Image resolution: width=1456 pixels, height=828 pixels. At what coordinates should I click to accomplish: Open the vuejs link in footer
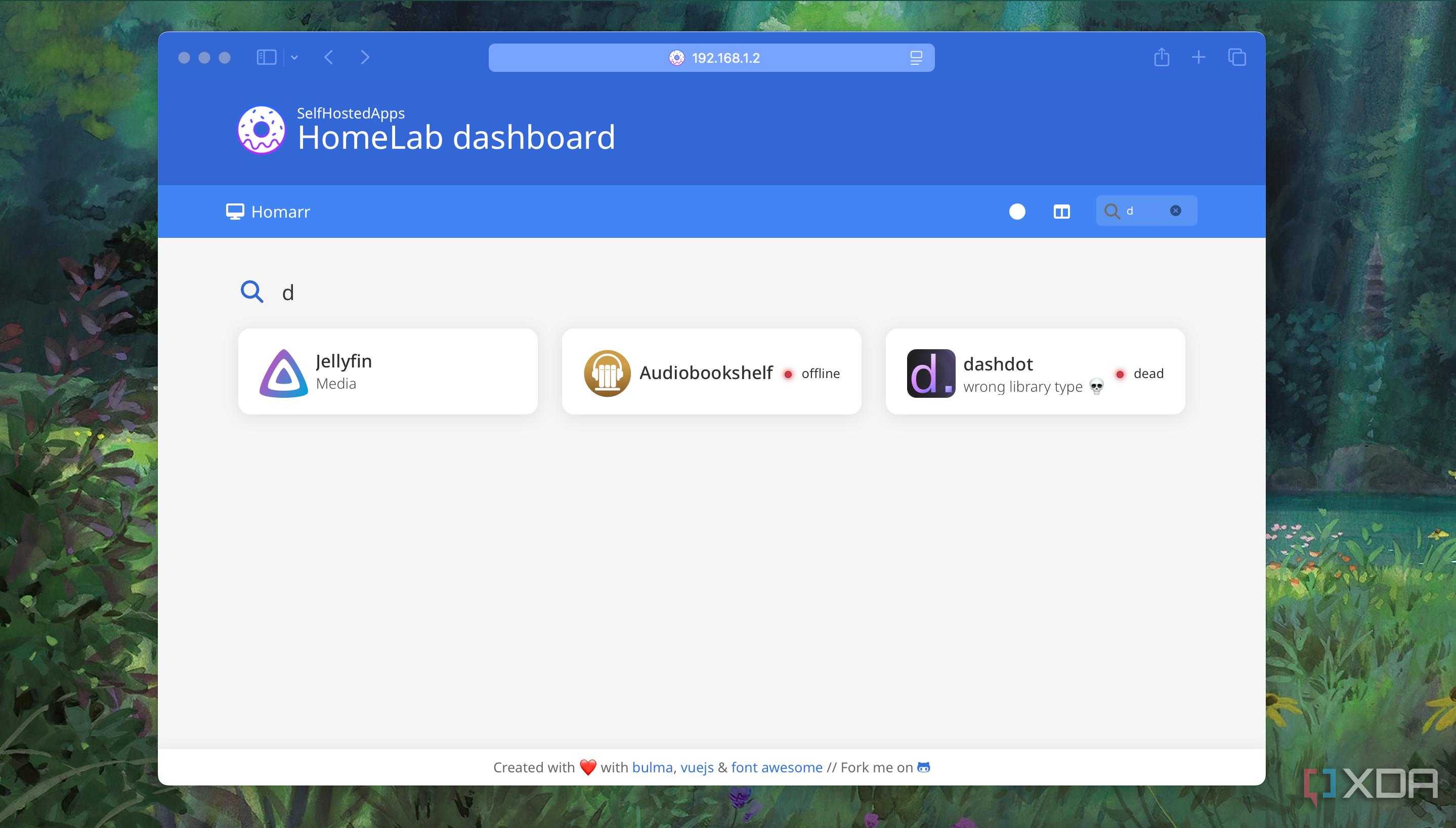click(x=697, y=768)
